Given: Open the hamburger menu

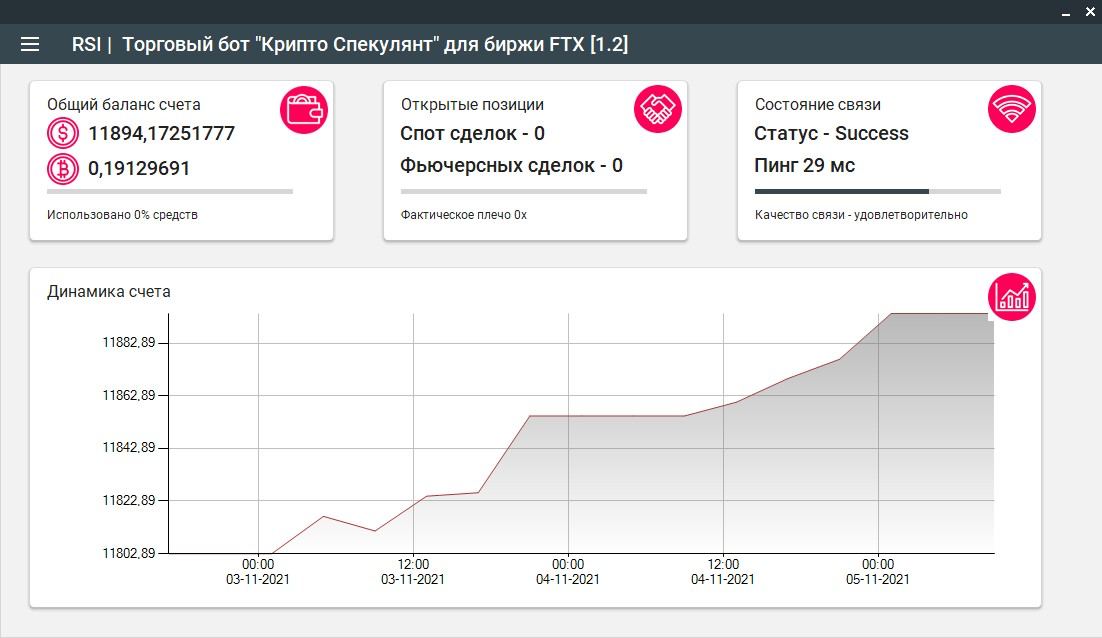Looking at the screenshot, I should pos(30,44).
